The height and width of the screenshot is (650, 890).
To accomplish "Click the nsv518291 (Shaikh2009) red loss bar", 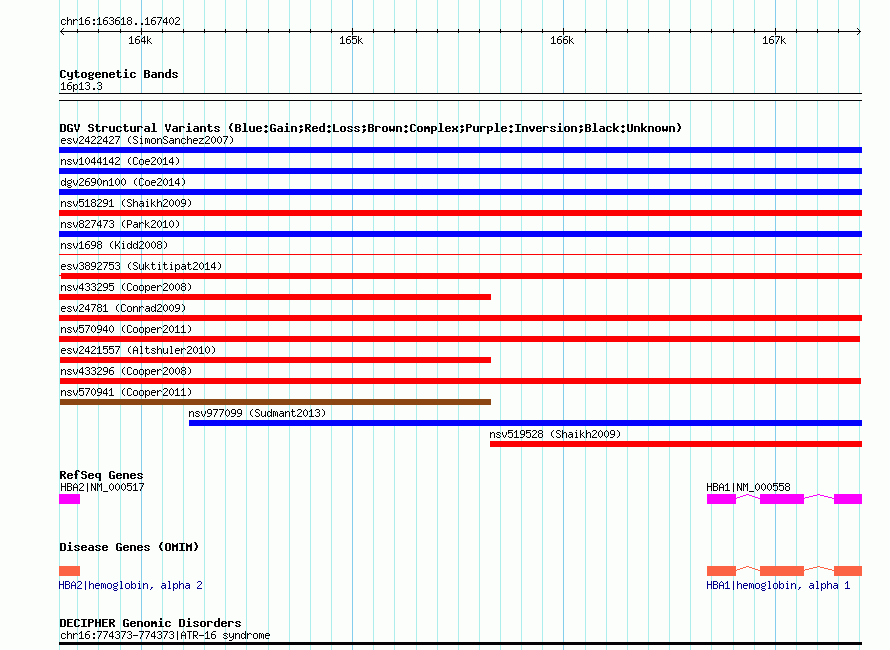I will click(460, 213).
